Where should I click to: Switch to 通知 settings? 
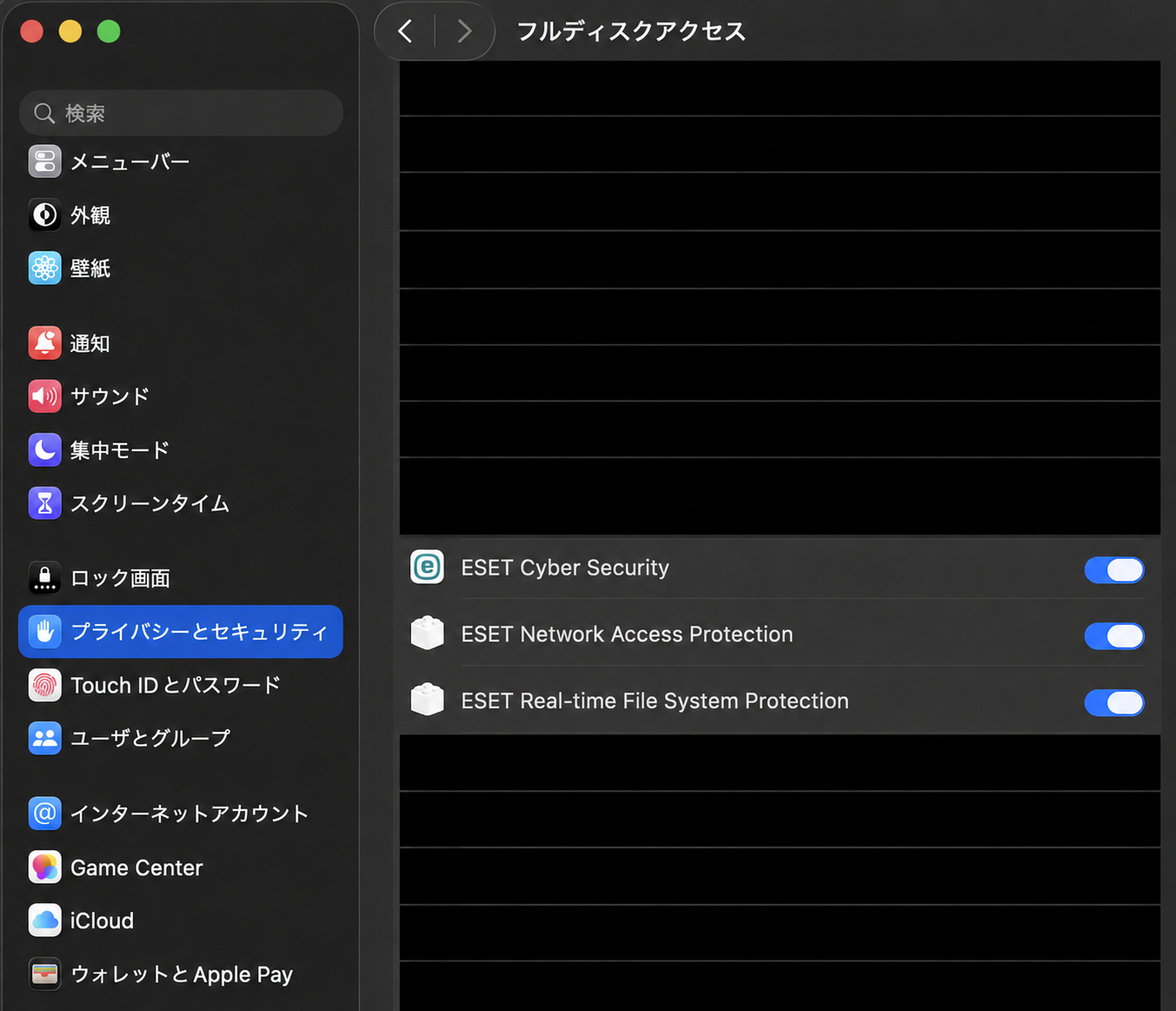(x=90, y=343)
